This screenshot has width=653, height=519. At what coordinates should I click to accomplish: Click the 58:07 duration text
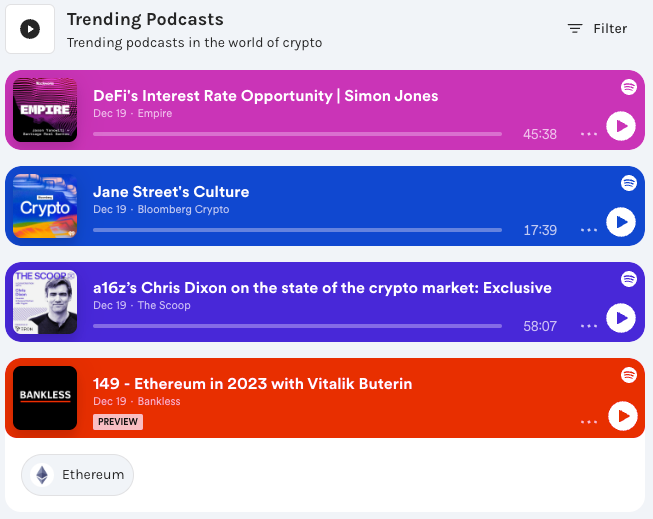[540, 326]
